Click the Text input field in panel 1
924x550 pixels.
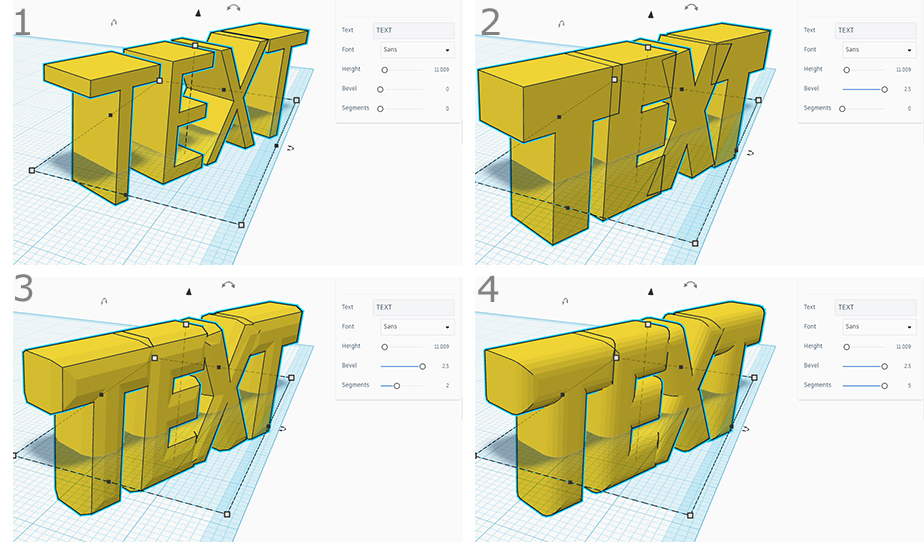(x=413, y=30)
